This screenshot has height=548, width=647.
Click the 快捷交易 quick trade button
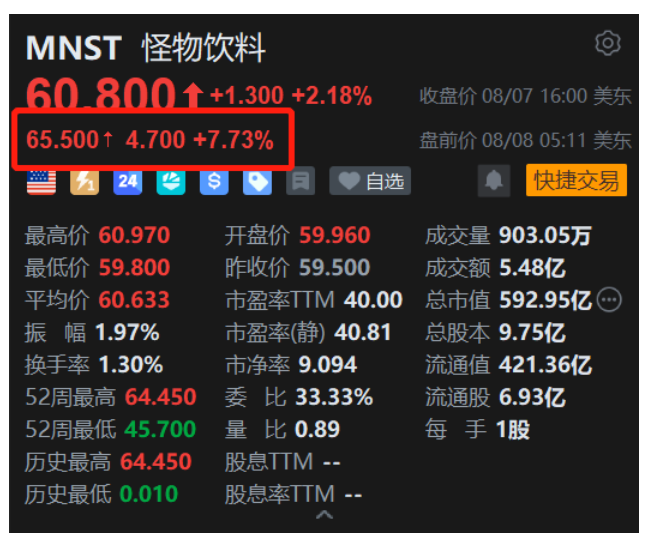[x=576, y=180]
